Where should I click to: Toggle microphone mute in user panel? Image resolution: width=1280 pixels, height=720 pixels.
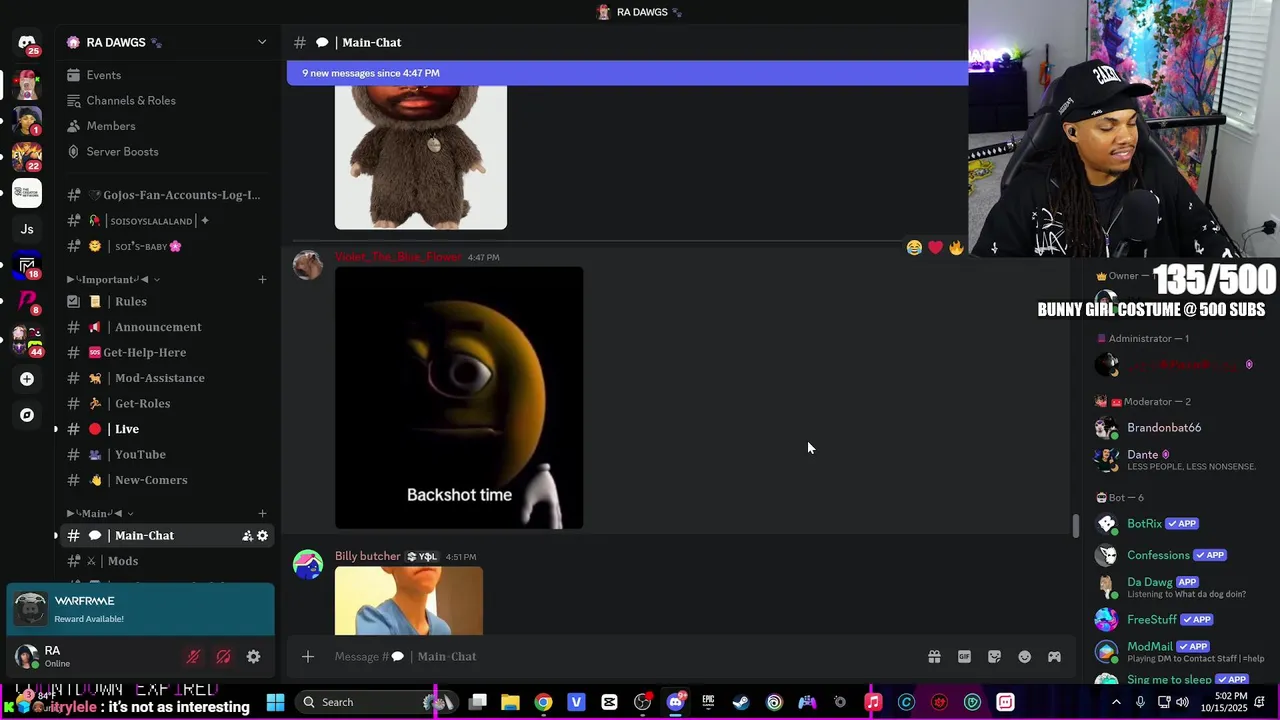[x=193, y=657]
